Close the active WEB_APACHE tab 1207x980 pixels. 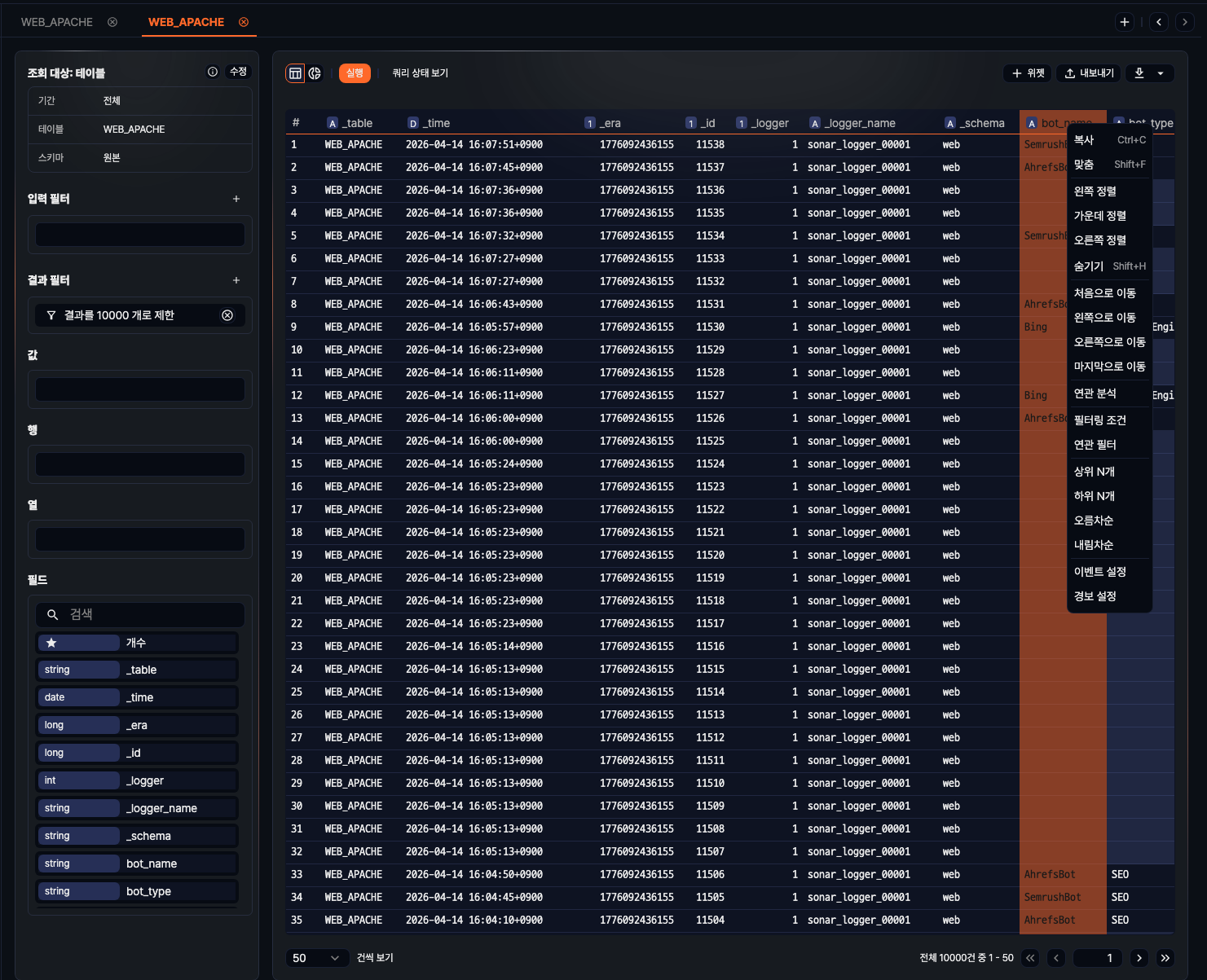(x=244, y=22)
